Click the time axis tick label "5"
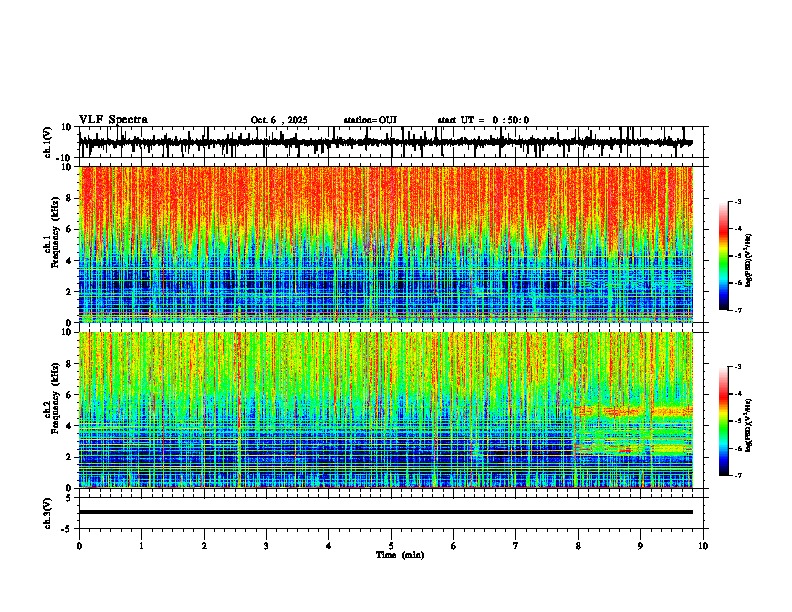 click(x=391, y=546)
